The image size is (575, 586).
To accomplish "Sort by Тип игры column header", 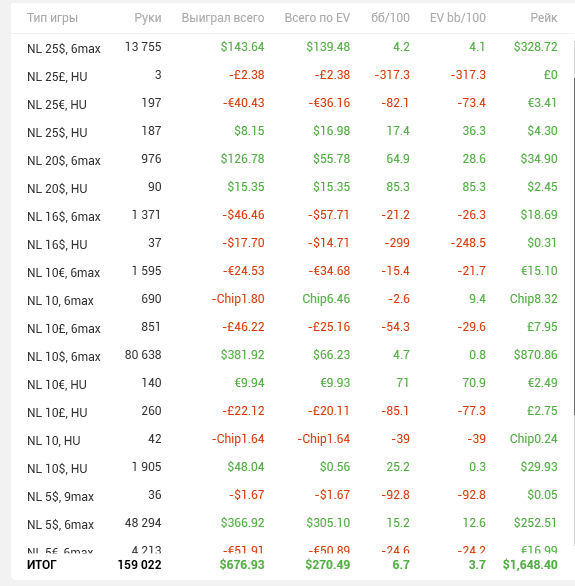I will coord(52,18).
